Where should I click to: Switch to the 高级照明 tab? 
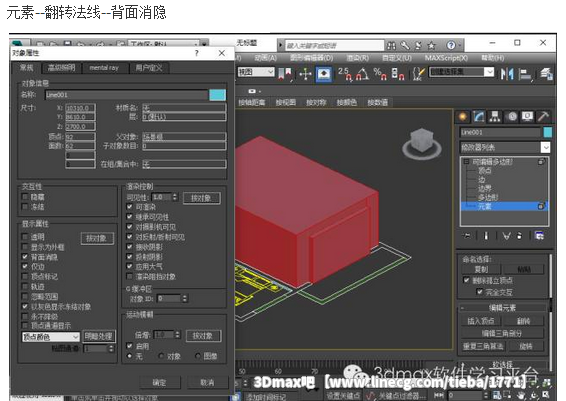[62, 67]
